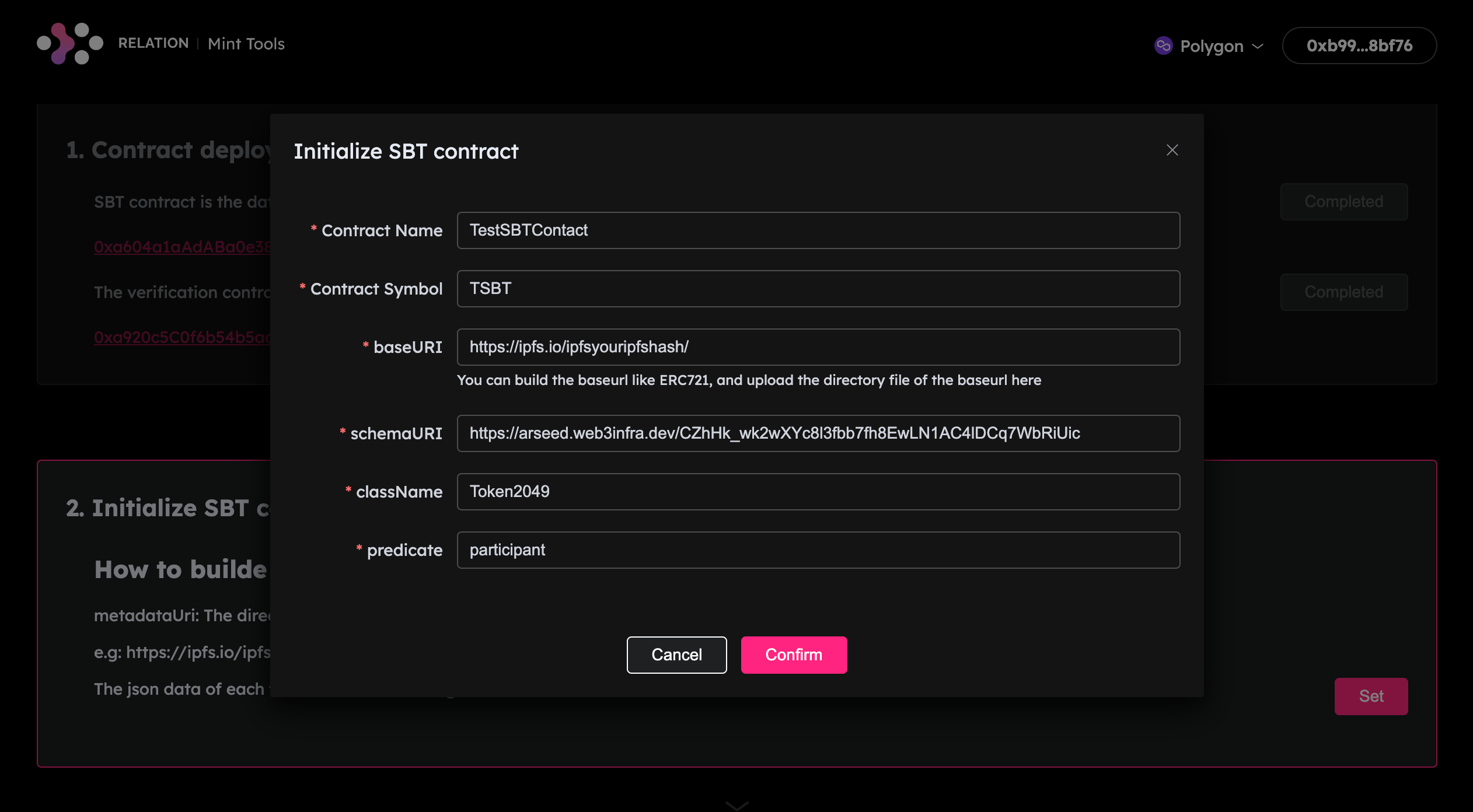The width and height of the screenshot is (1473, 812).
Task: Click the first Completed status button
Action: point(1343,202)
